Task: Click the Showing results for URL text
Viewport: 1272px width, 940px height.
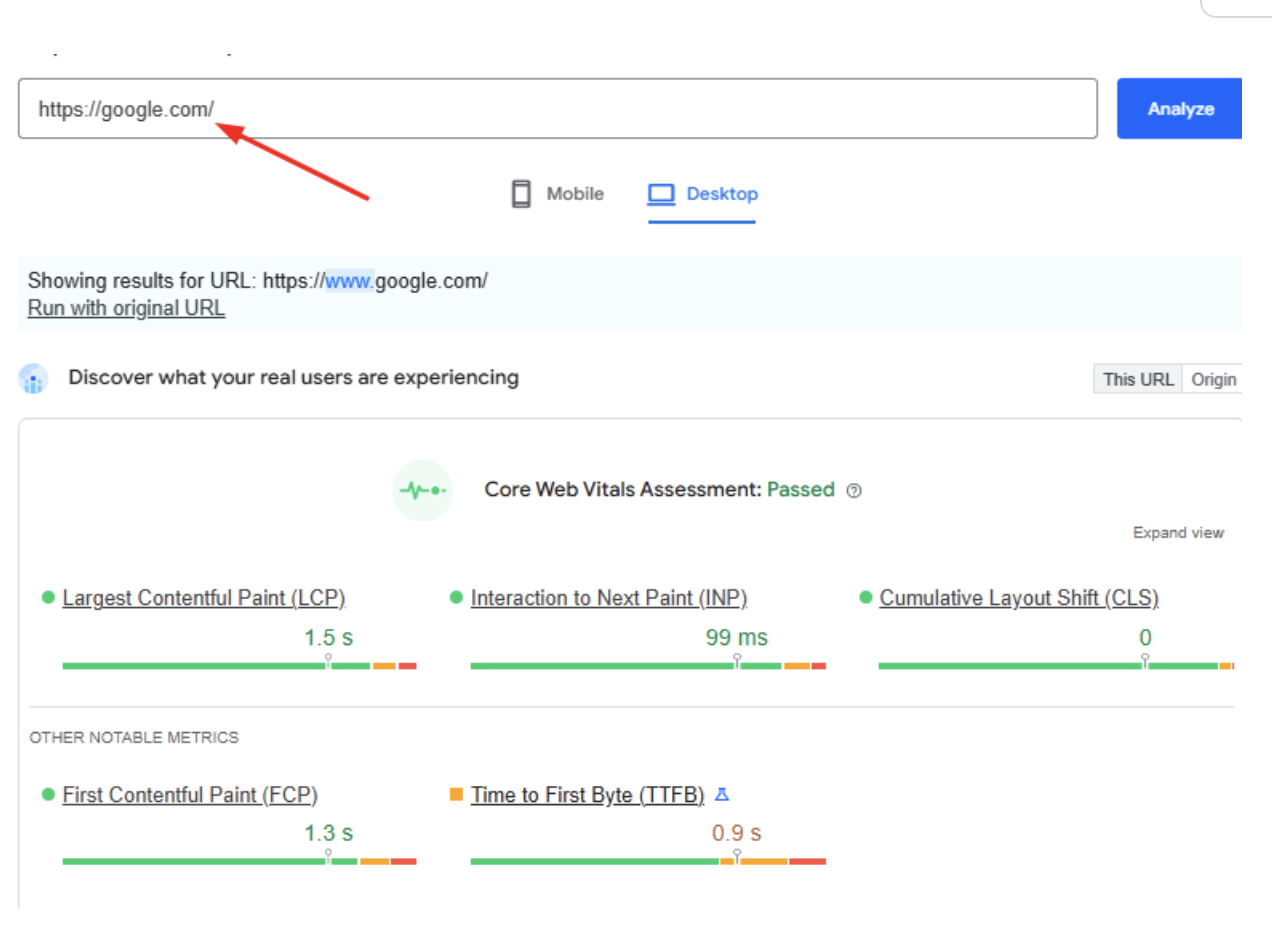Action: 258,281
